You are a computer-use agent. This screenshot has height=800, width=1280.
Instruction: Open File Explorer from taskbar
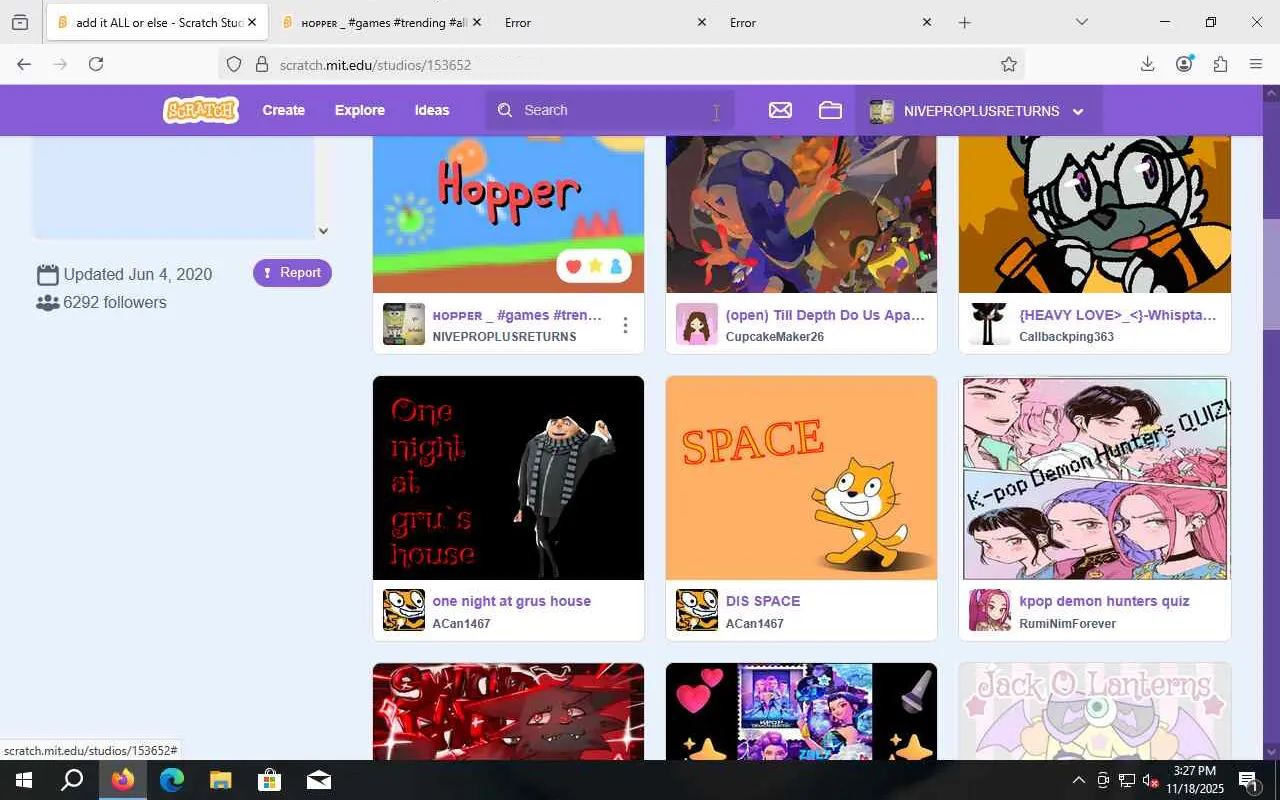(x=220, y=780)
